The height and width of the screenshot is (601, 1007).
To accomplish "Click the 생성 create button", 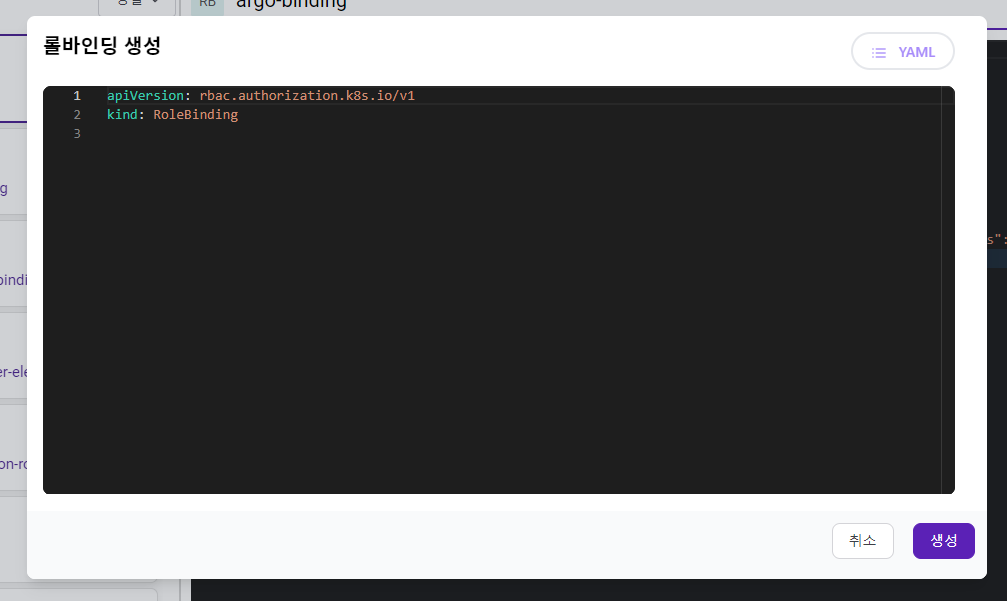I will tap(943, 541).
